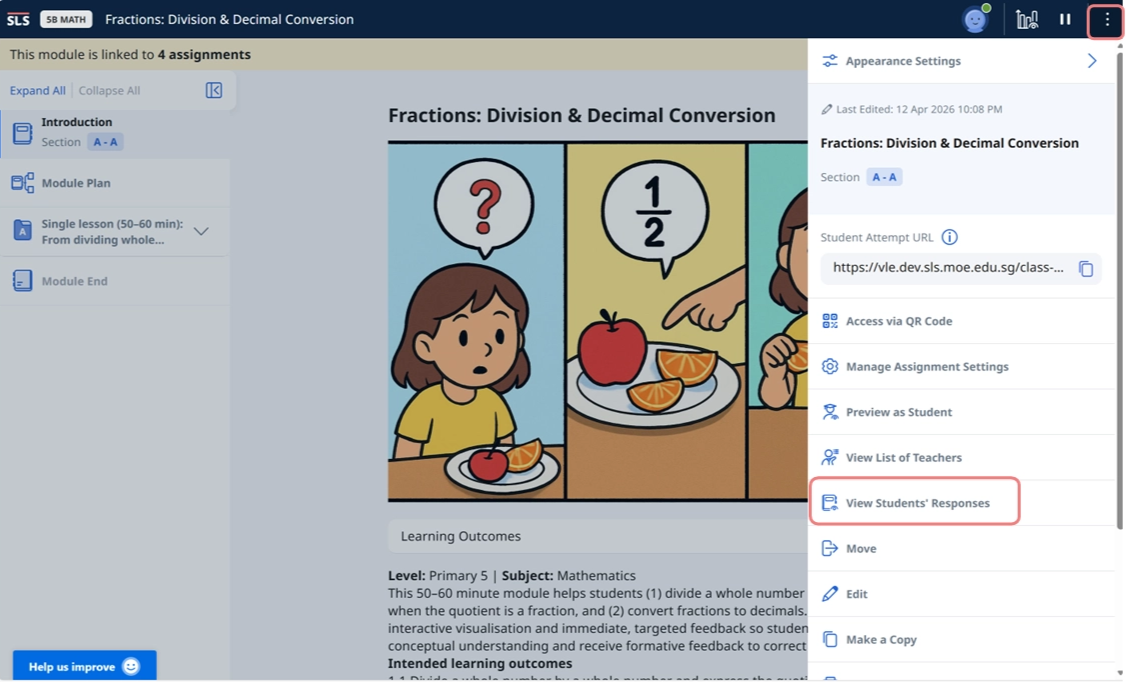
Task: Click the Manage Assignment Settings gear icon
Action: click(x=830, y=366)
